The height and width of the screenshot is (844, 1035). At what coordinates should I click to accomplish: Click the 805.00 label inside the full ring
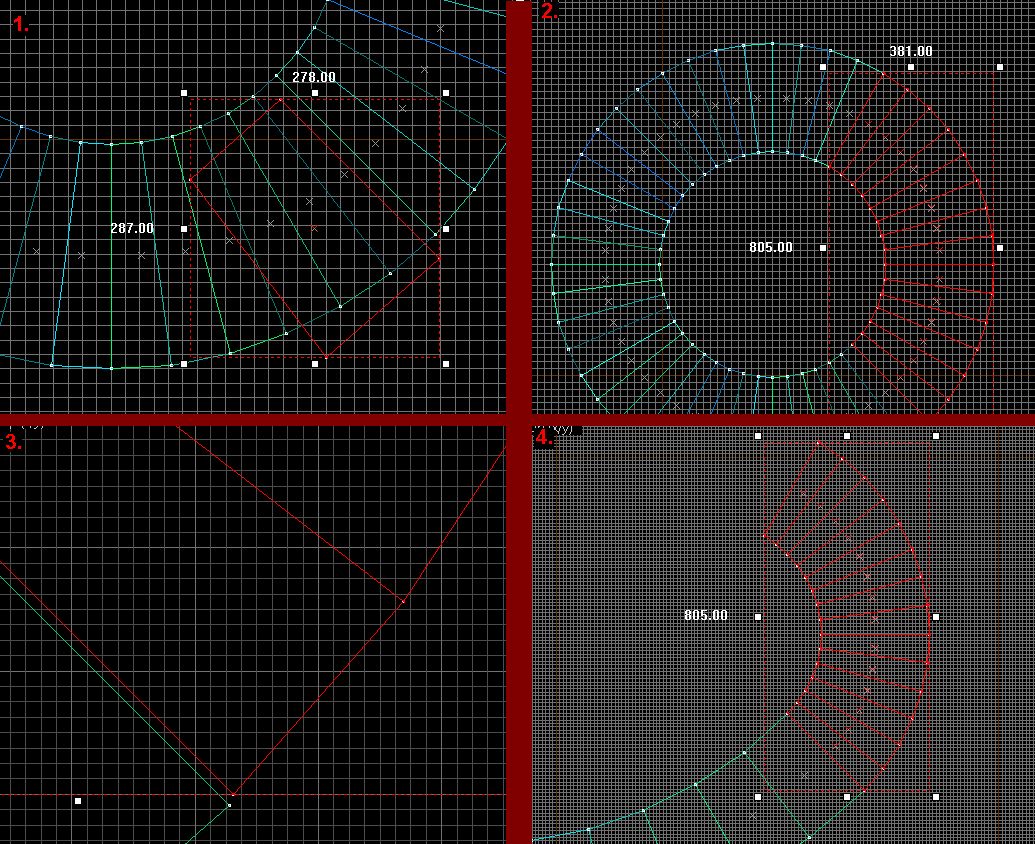point(770,247)
